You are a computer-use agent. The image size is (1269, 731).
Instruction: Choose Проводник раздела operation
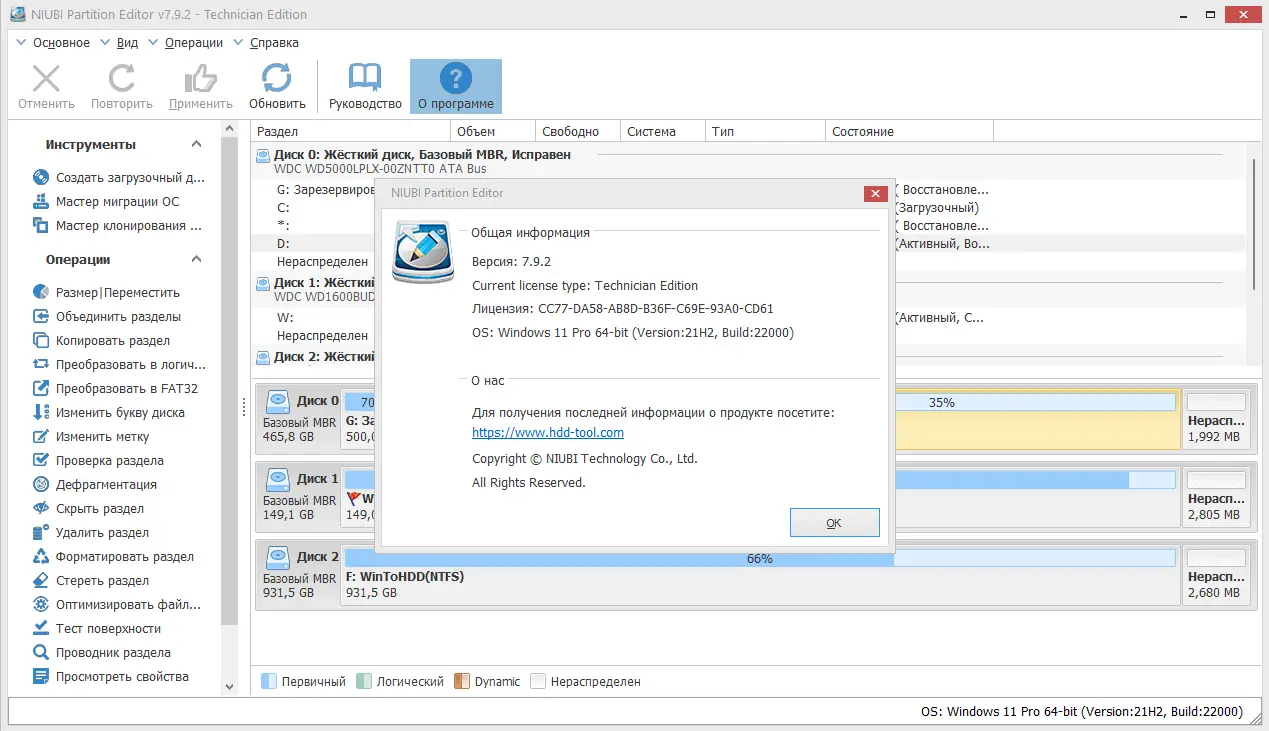tap(101, 653)
